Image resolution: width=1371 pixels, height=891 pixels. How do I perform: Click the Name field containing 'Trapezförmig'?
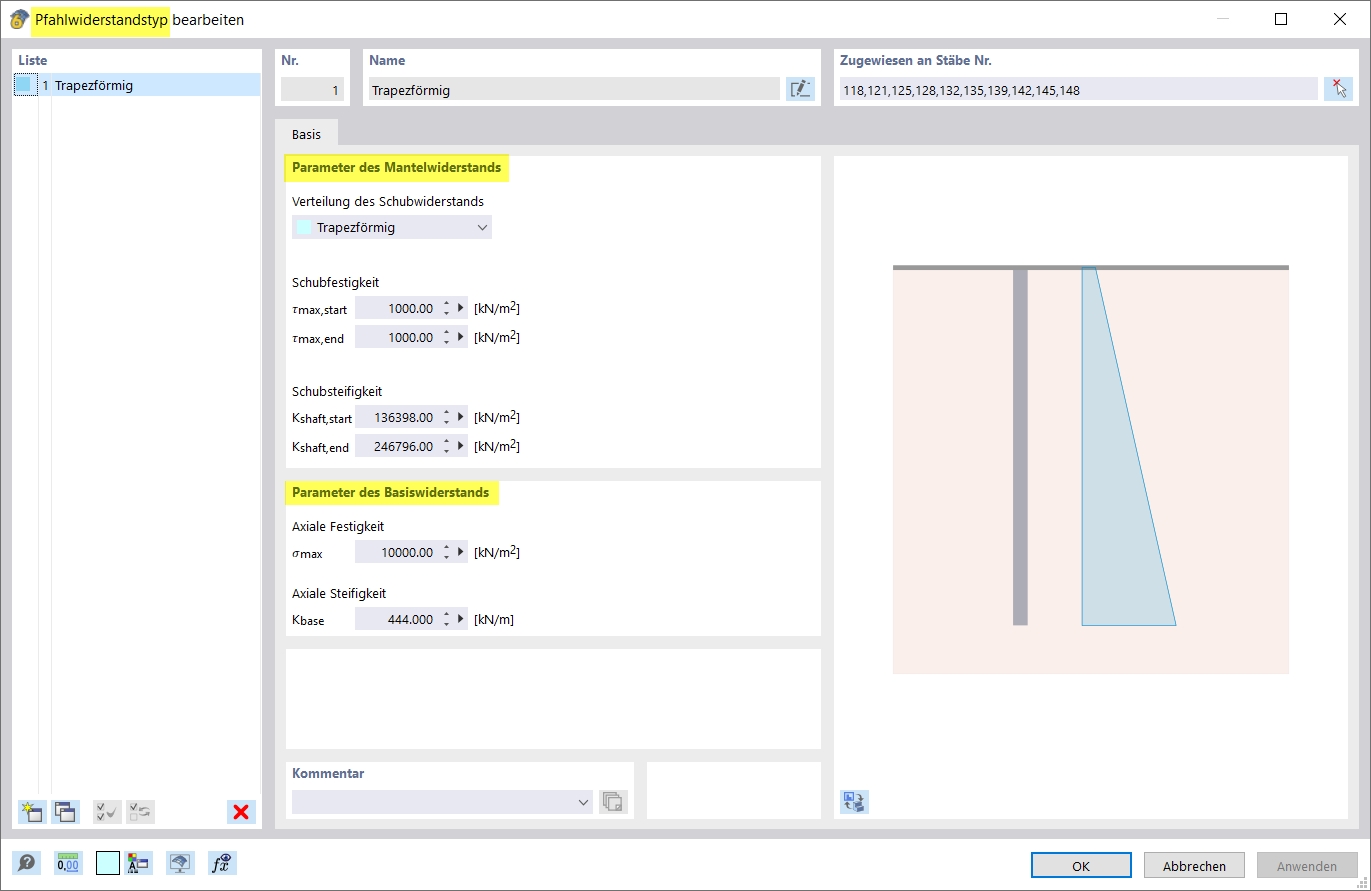coord(574,89)
